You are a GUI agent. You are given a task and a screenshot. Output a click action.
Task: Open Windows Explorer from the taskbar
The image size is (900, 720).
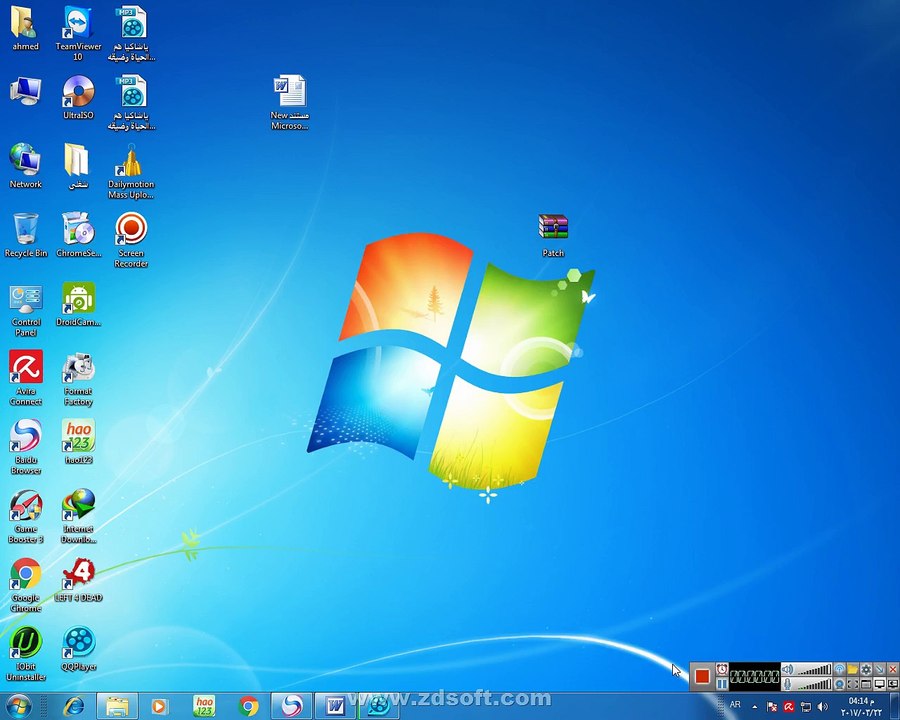117,706
